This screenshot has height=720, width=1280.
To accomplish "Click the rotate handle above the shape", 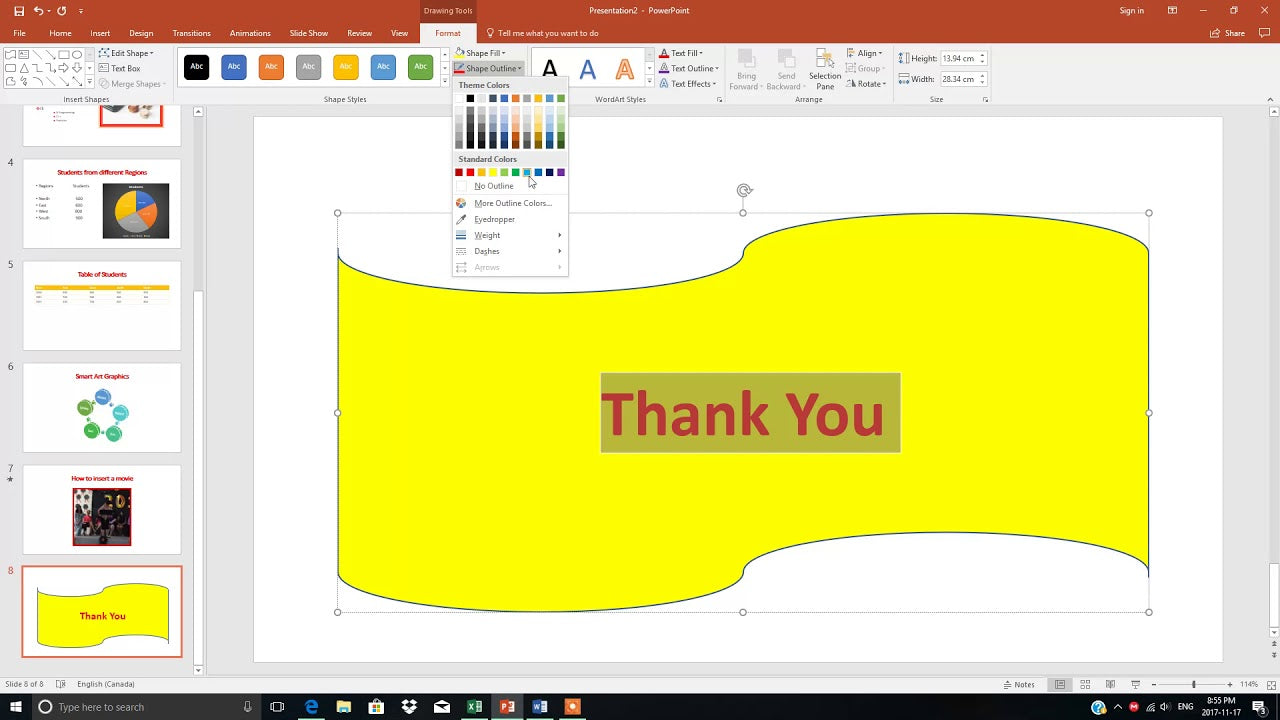I will coord(743,190).
